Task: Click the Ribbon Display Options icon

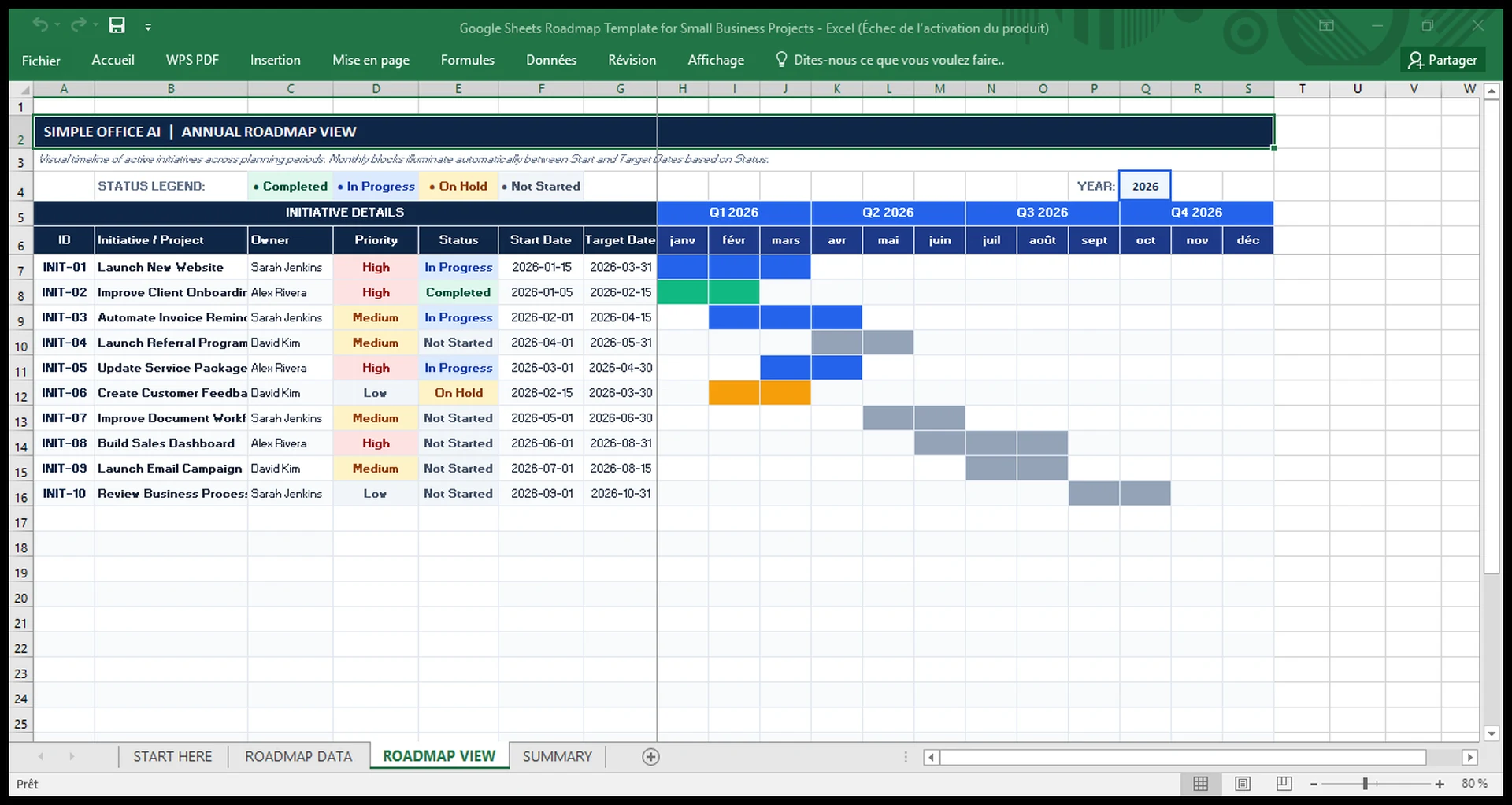Action: [x=1326, y=25]
